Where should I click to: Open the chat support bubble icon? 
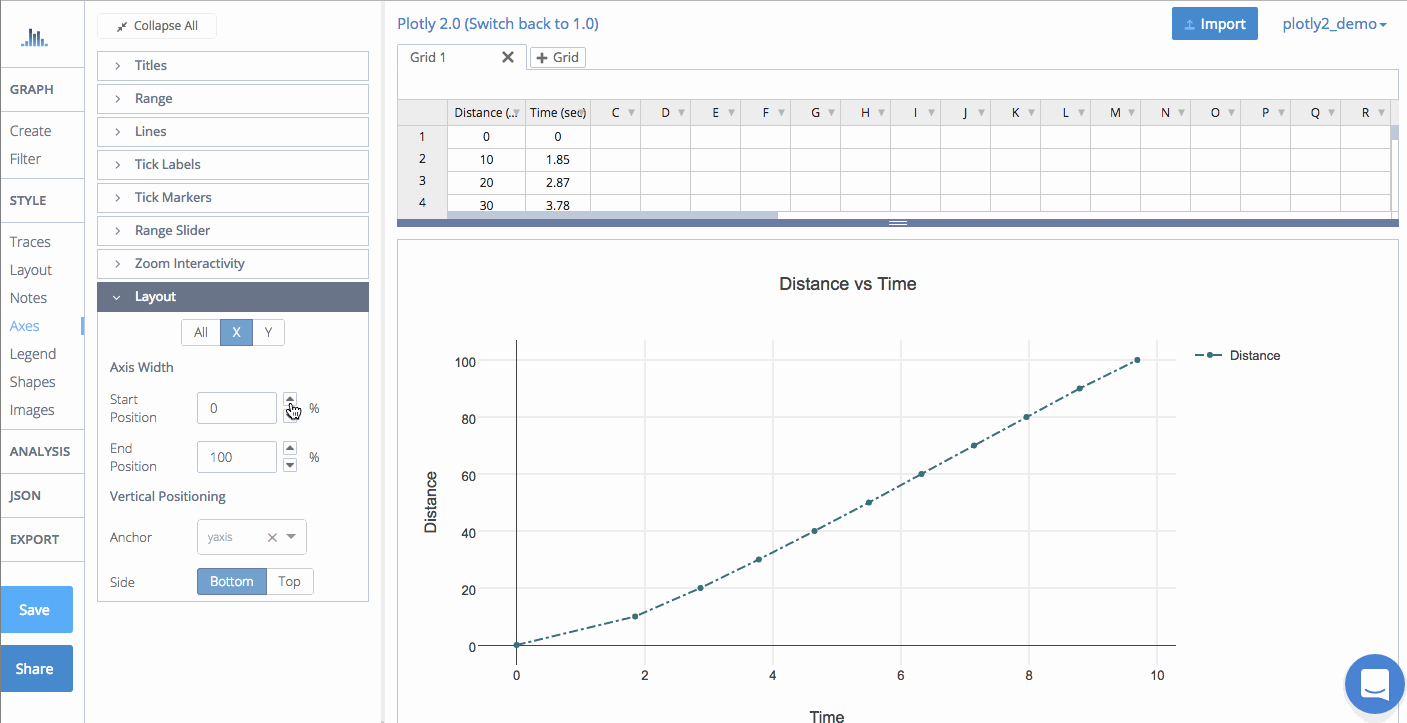tap(1375, 684)
